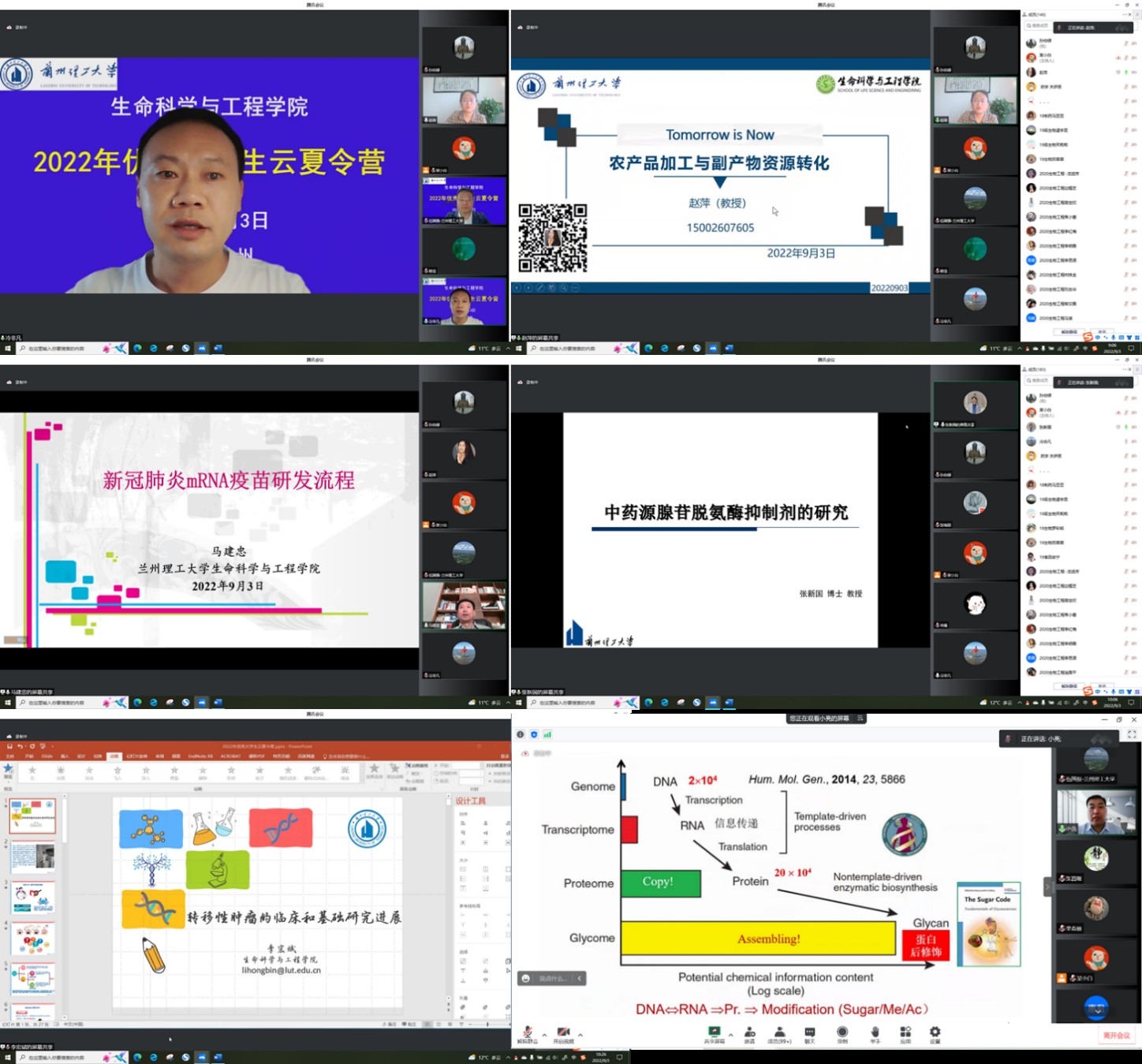
Task: Expand the audio options arrow beside microphone
Action: pos(544,1035)
